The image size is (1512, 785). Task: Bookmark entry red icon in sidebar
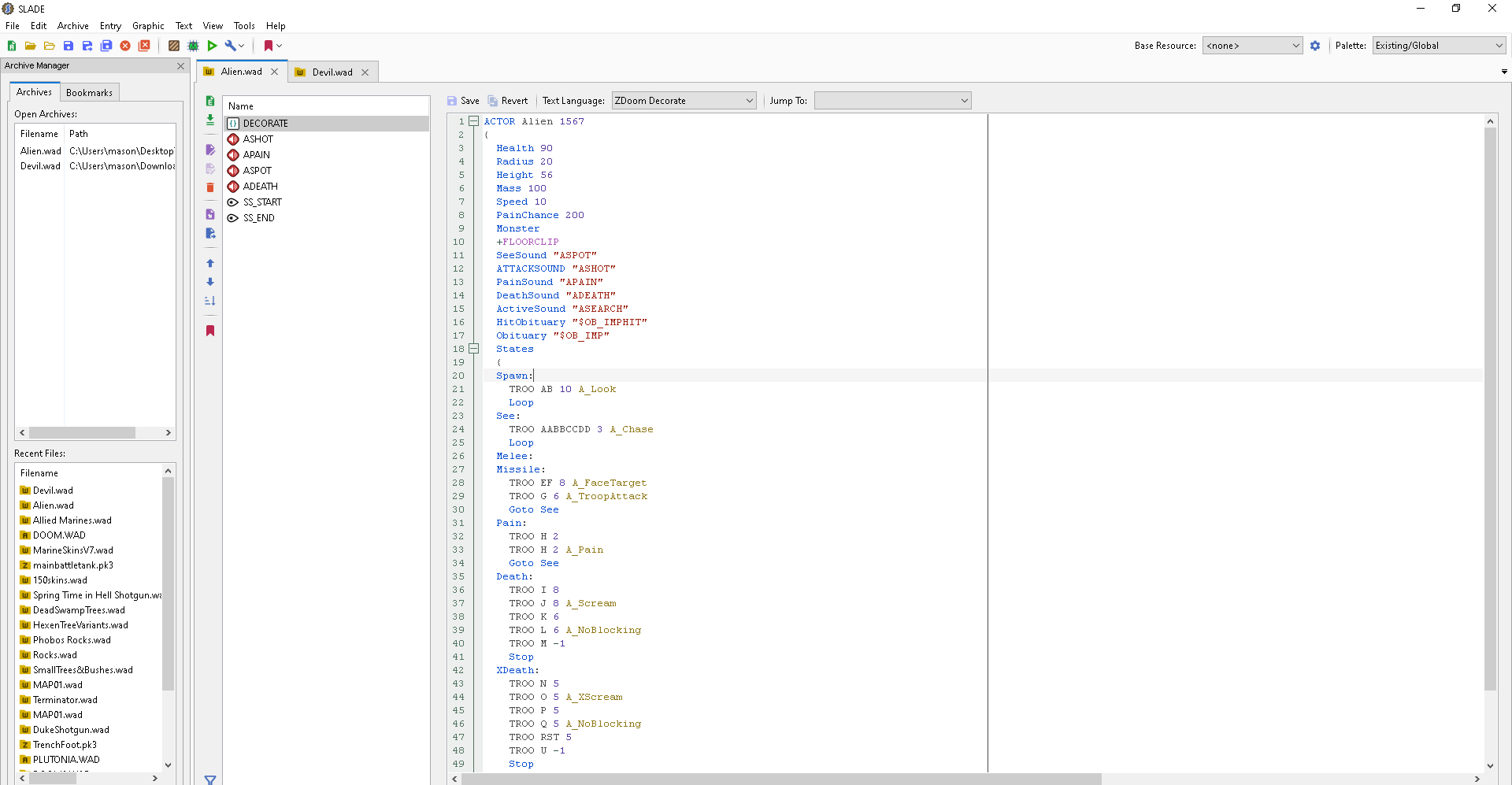click(210, 331)
